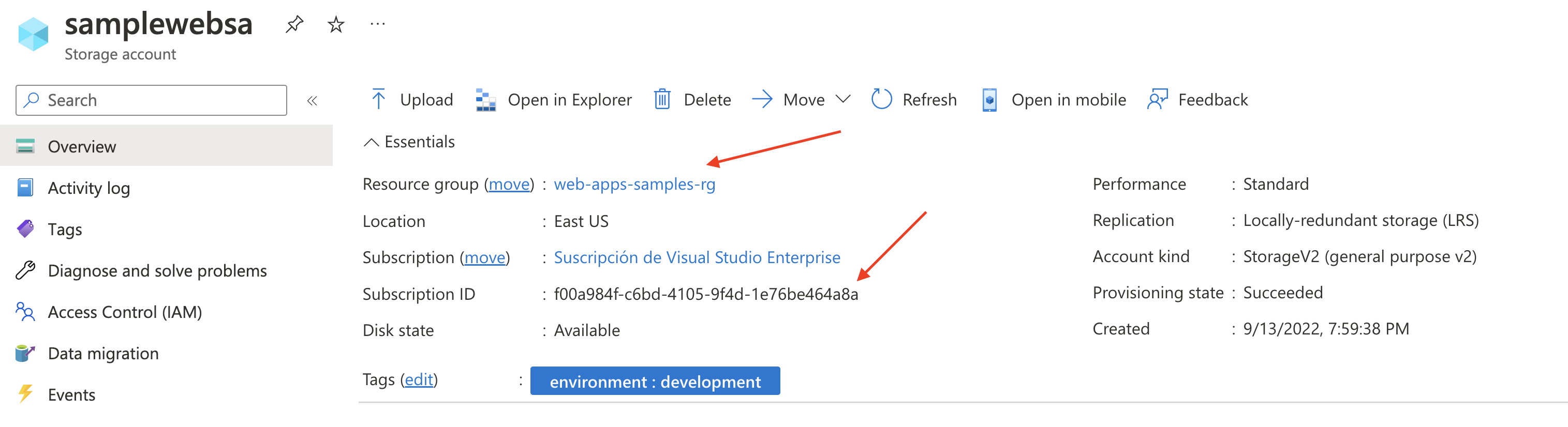This screenshot has width=1568, height=427.
Task: Open Diagnose and solve problems
Action: click(166, 270)
